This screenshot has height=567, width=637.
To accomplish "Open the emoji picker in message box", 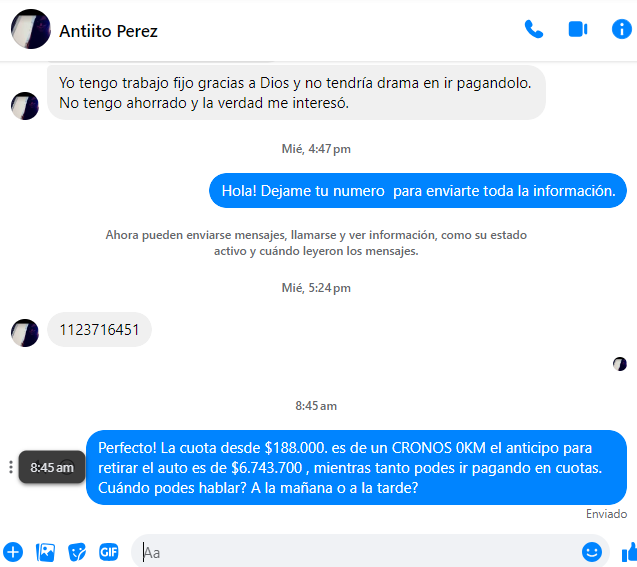I will pos(592,552).
